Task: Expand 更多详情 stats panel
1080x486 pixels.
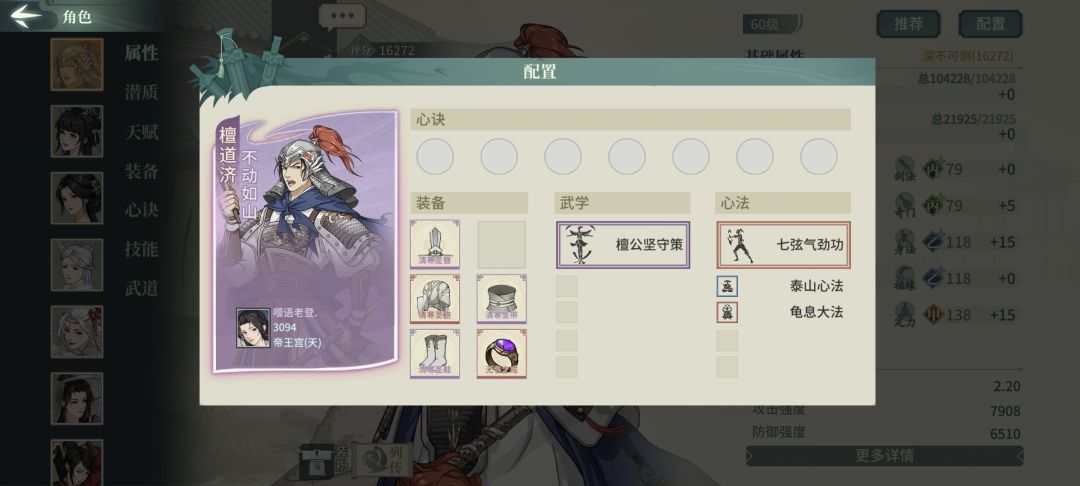Action: tap(884, 456)
